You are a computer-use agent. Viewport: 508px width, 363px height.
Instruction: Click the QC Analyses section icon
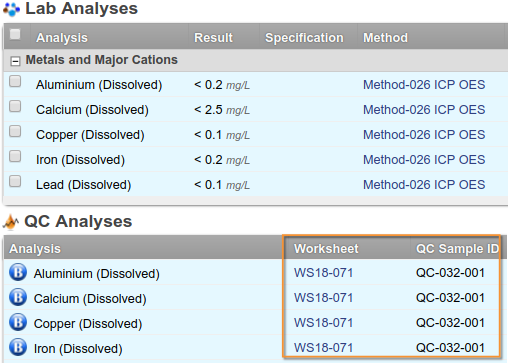11,222
